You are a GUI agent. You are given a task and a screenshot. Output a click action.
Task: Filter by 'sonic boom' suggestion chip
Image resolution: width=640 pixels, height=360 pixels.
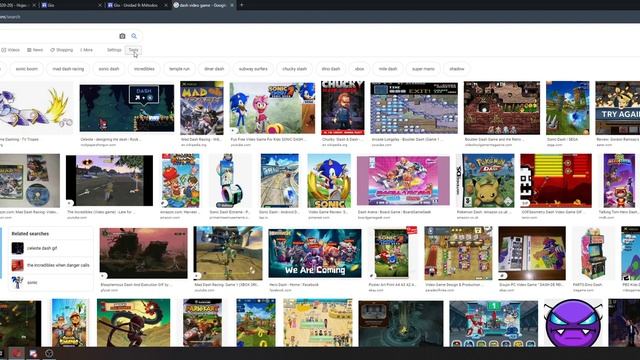27,69
